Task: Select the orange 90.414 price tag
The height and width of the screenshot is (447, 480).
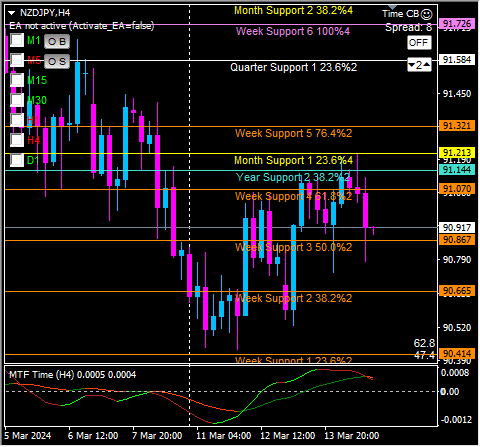Action: coord(457,354)
